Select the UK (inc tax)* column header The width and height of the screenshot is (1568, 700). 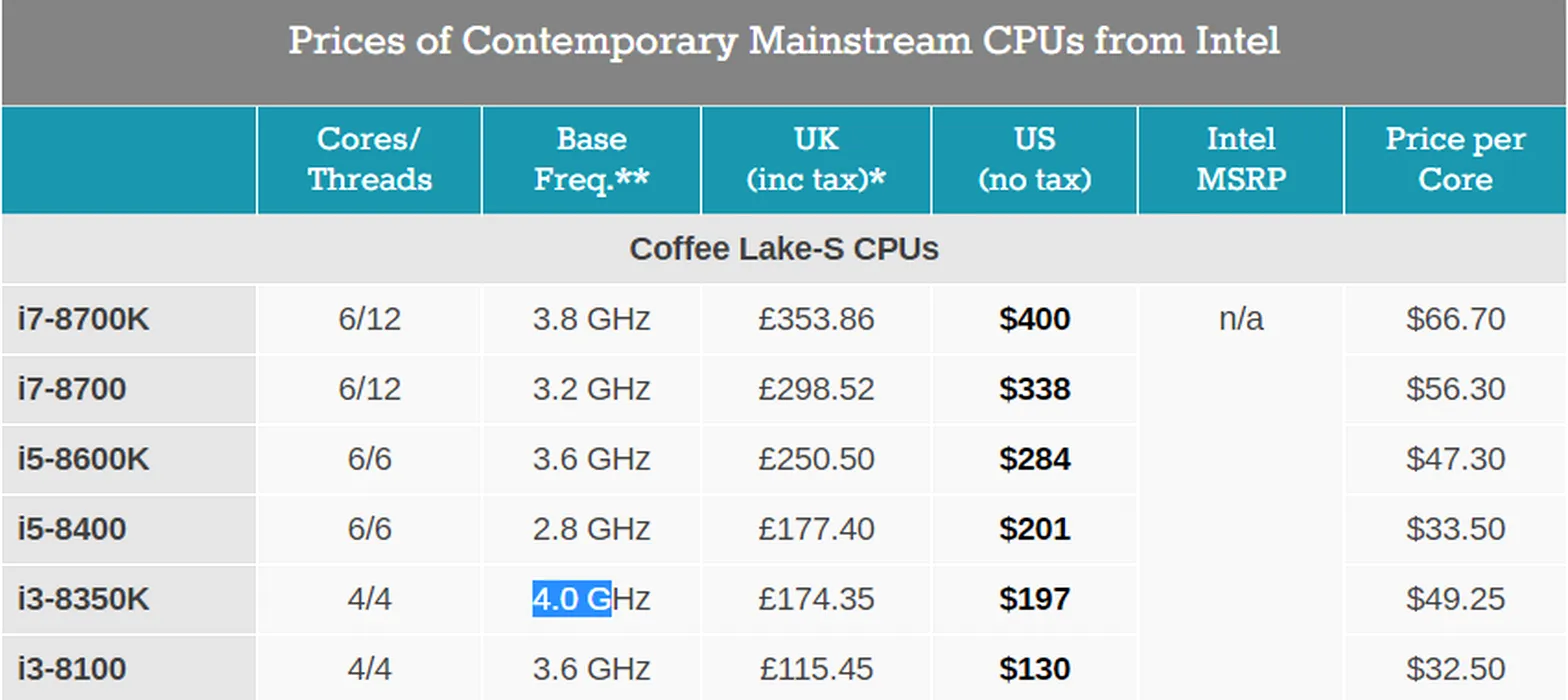pos(816,160)
